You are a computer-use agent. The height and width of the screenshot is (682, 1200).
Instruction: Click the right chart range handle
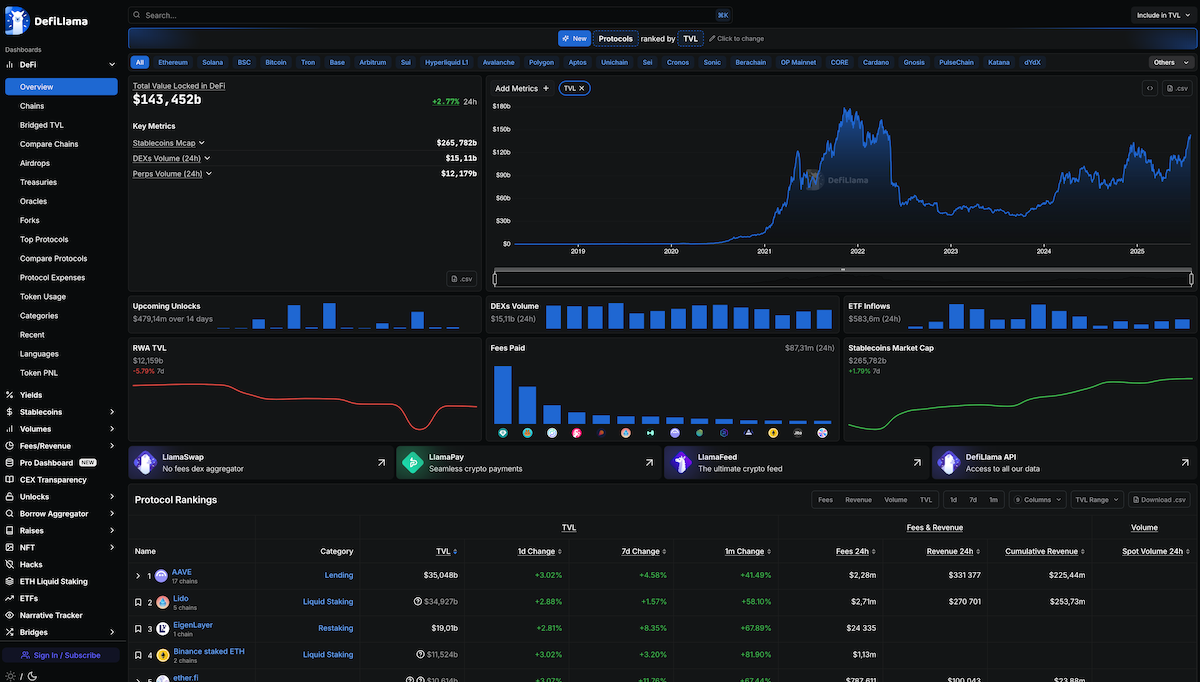pos(1190,279)
